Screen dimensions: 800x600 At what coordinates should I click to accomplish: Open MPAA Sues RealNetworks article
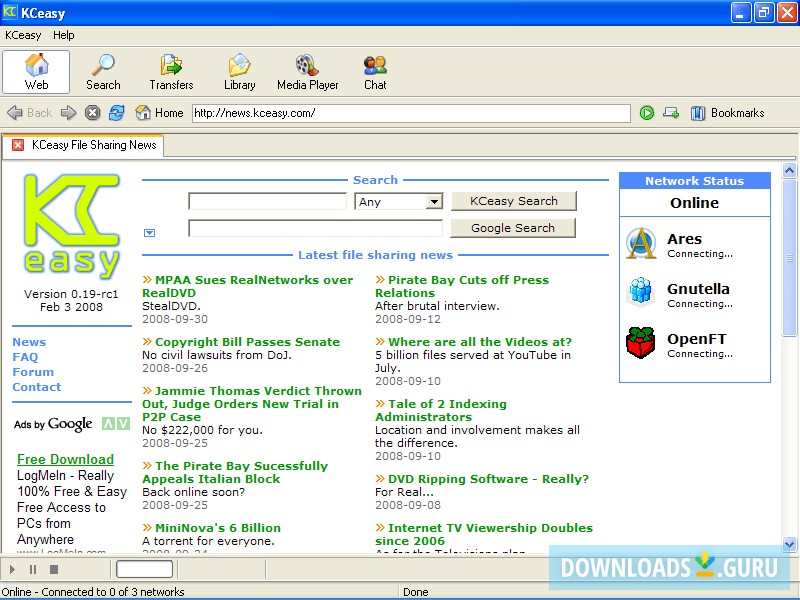click(247, 286)
